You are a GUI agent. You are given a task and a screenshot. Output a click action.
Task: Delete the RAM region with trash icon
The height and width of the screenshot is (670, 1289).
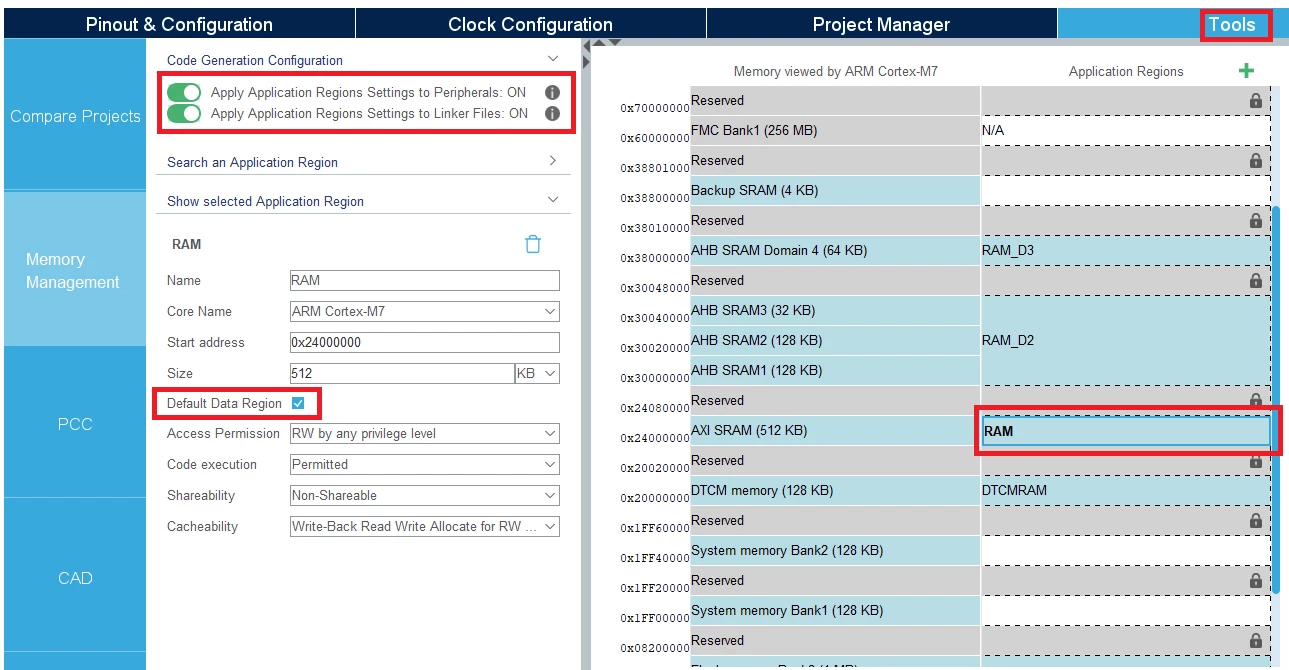(x=533, y=244)
